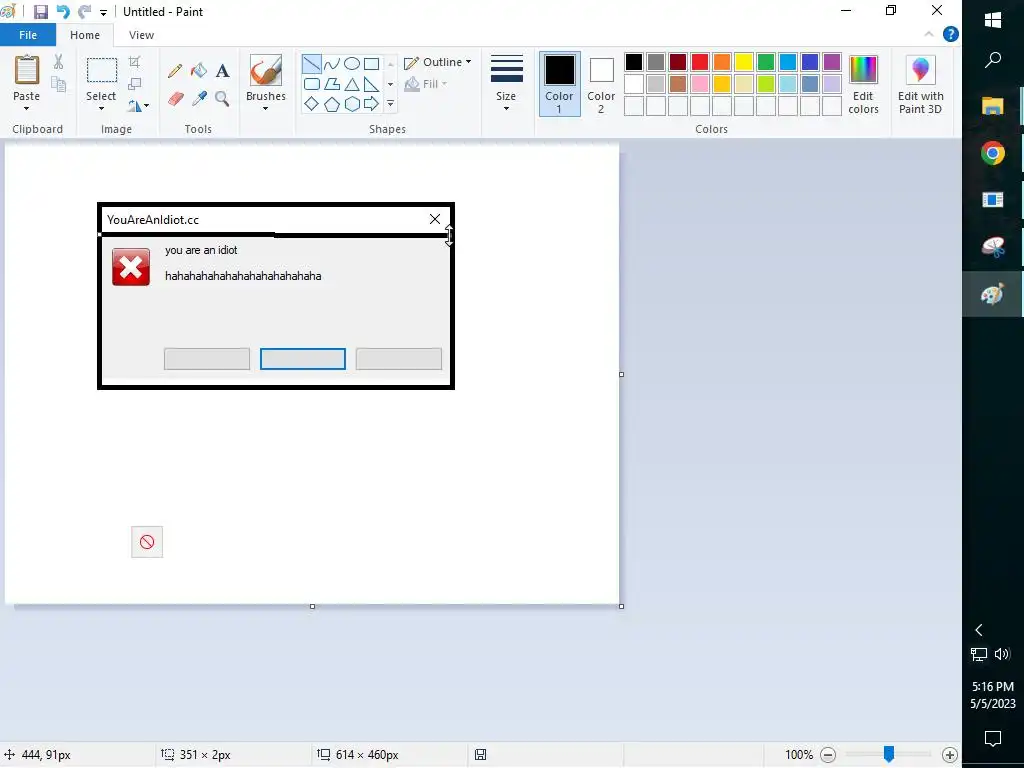Choose the Right triangle shape
Viewport: 1024px width, 768px height.
pos(372,84)
